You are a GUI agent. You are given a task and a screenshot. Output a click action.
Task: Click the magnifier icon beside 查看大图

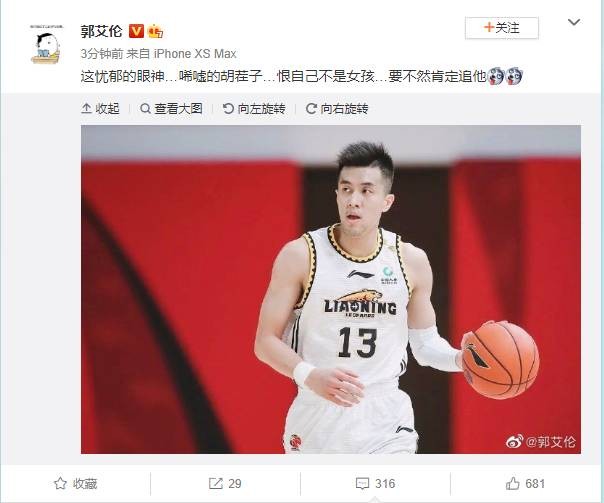click(x=145, y=109)
